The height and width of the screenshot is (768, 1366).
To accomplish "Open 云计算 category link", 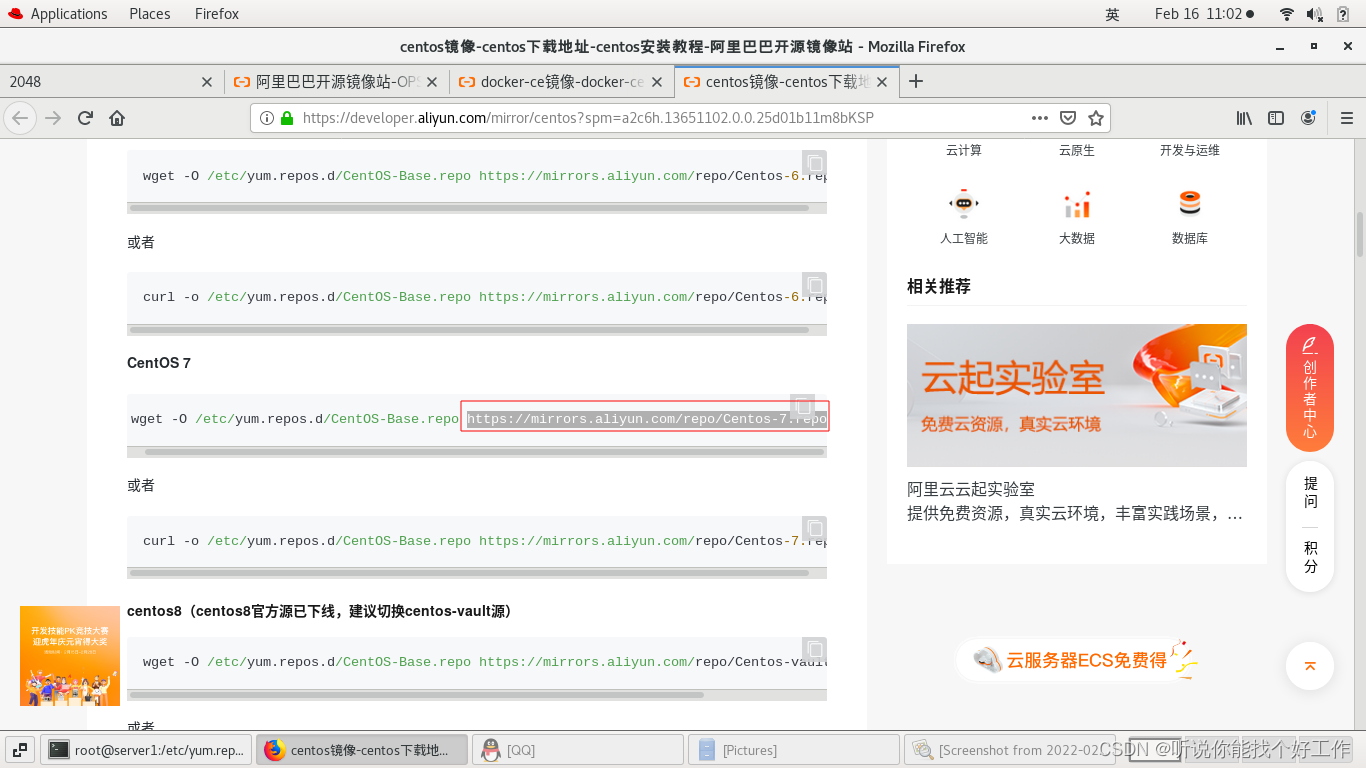I will [964, 150].
